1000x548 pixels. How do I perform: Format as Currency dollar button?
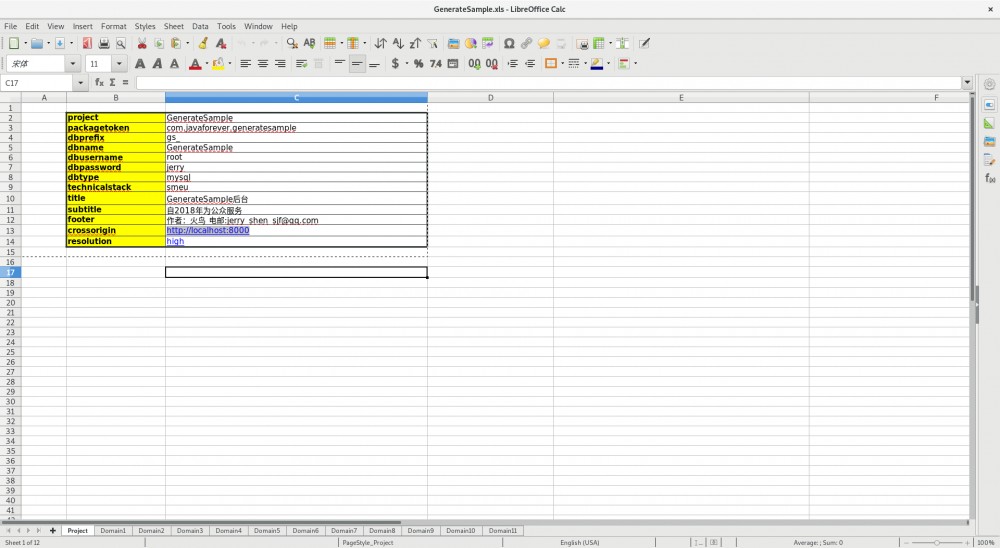(x=395, y=63)
